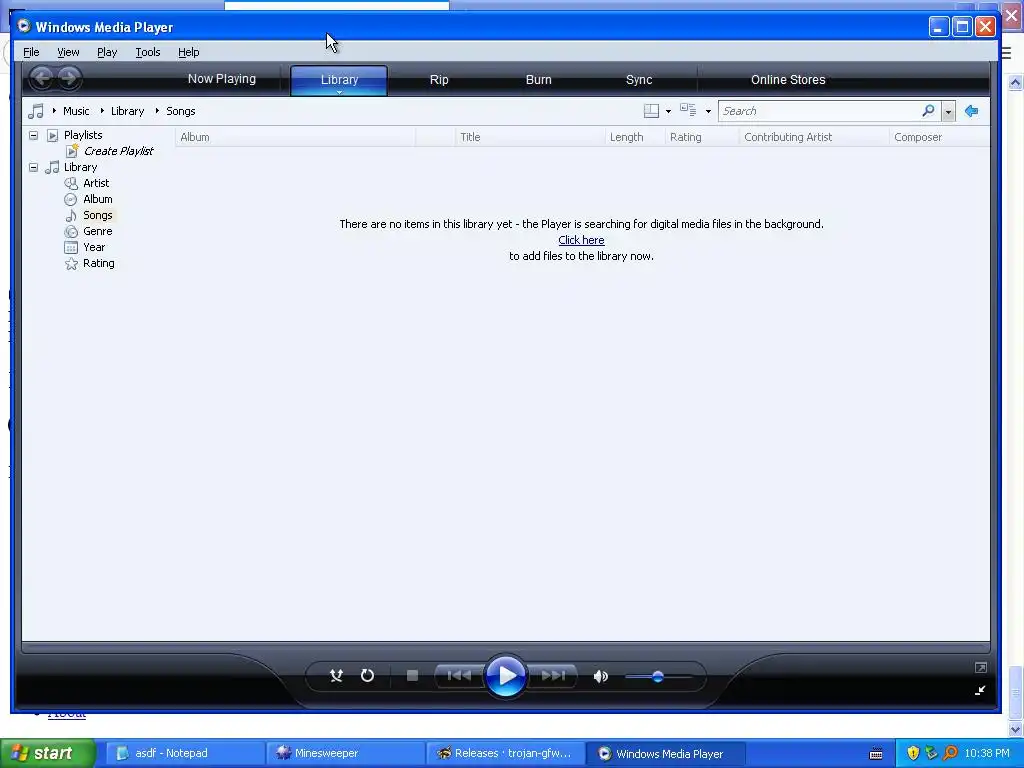
Task: Expand arrow before Music breadcrumb
Action: pos(54,111)
